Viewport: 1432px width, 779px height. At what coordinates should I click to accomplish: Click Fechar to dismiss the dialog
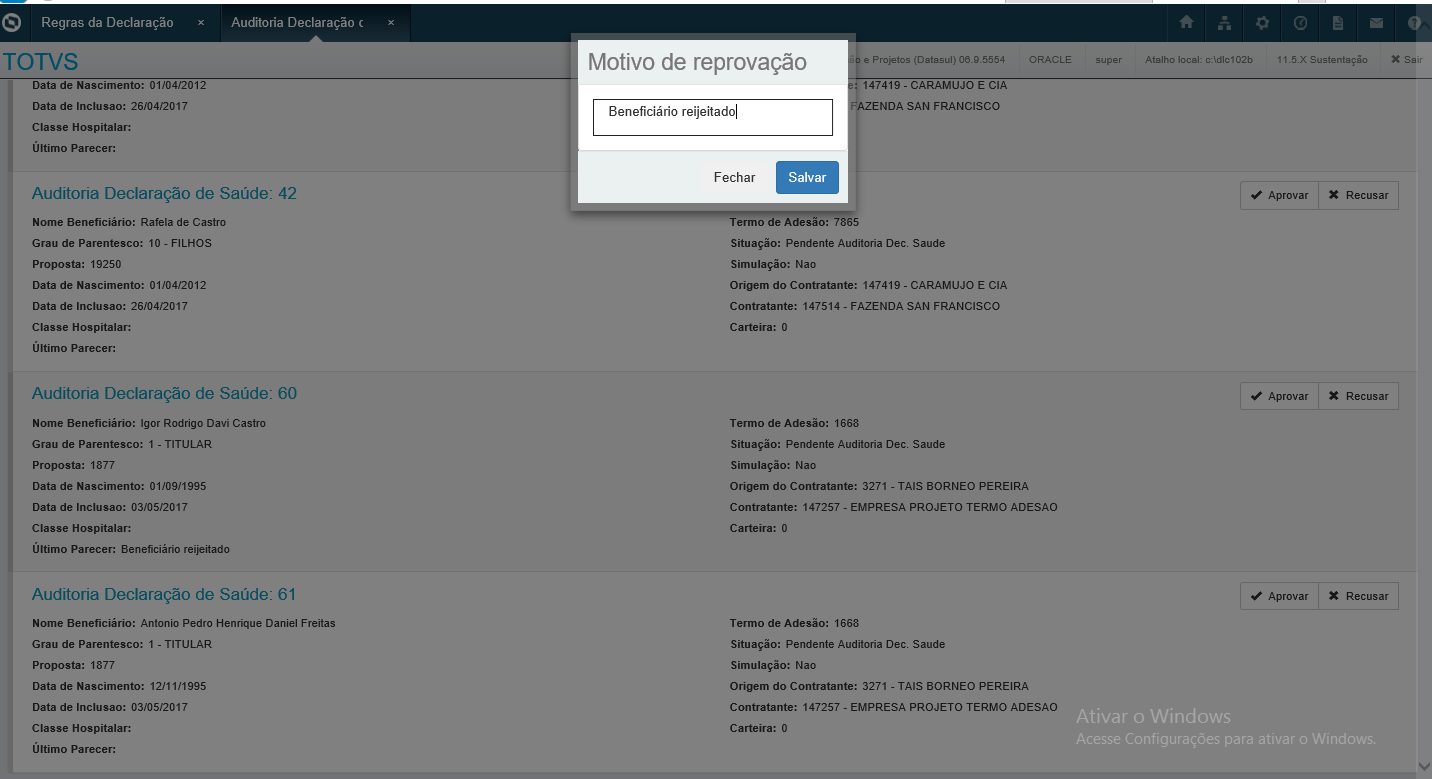tap(734, 177)
